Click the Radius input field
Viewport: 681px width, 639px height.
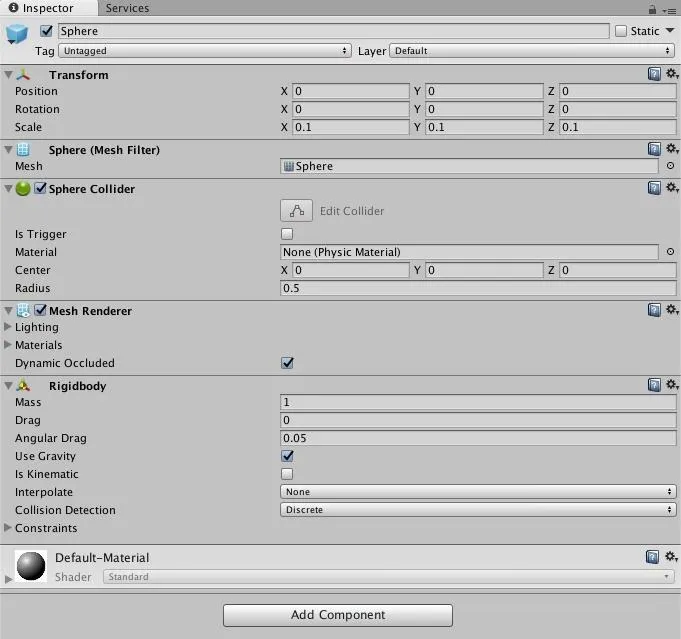click(x=478, y=288)
